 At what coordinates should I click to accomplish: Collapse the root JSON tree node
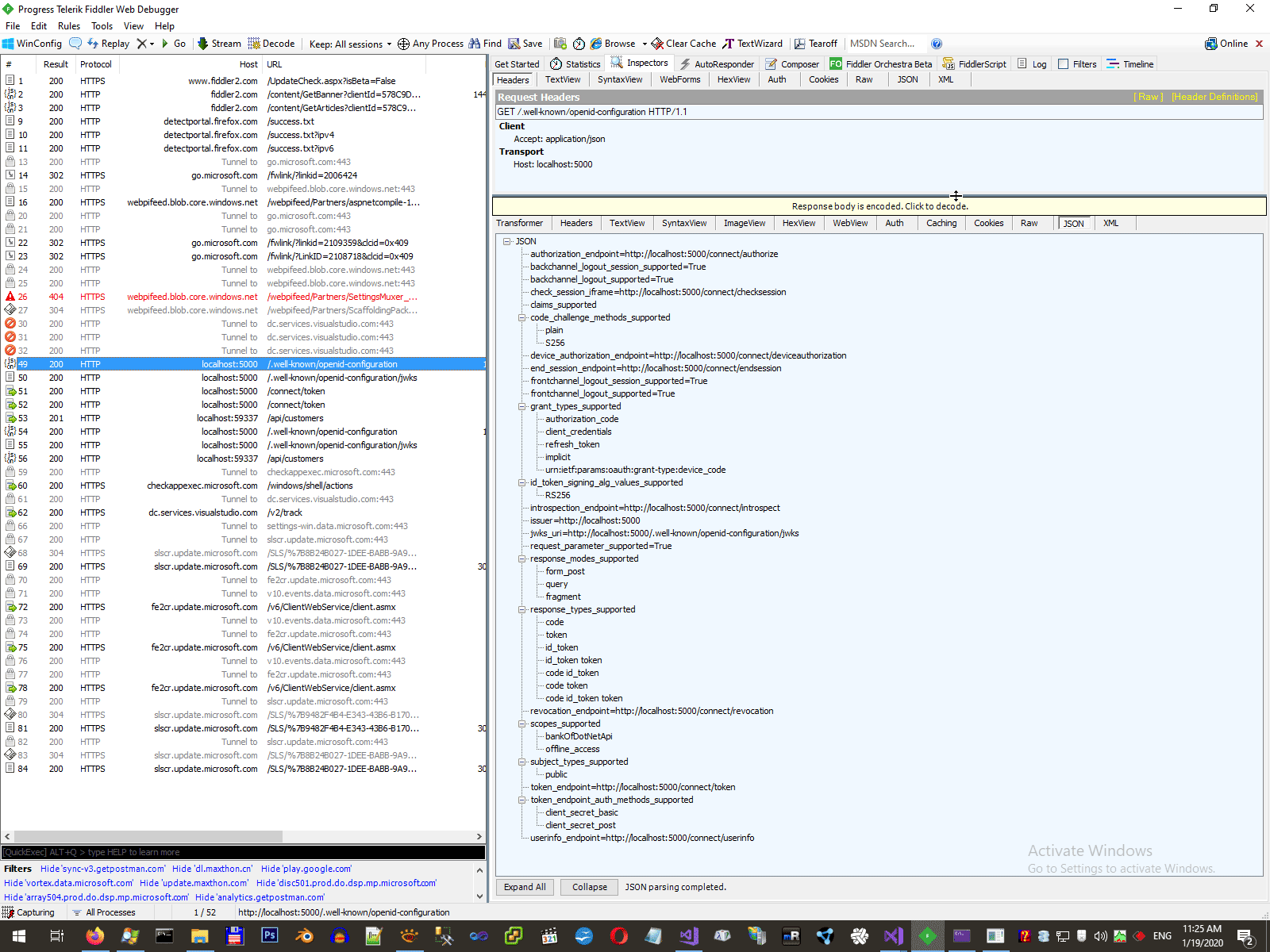(506, 241)
